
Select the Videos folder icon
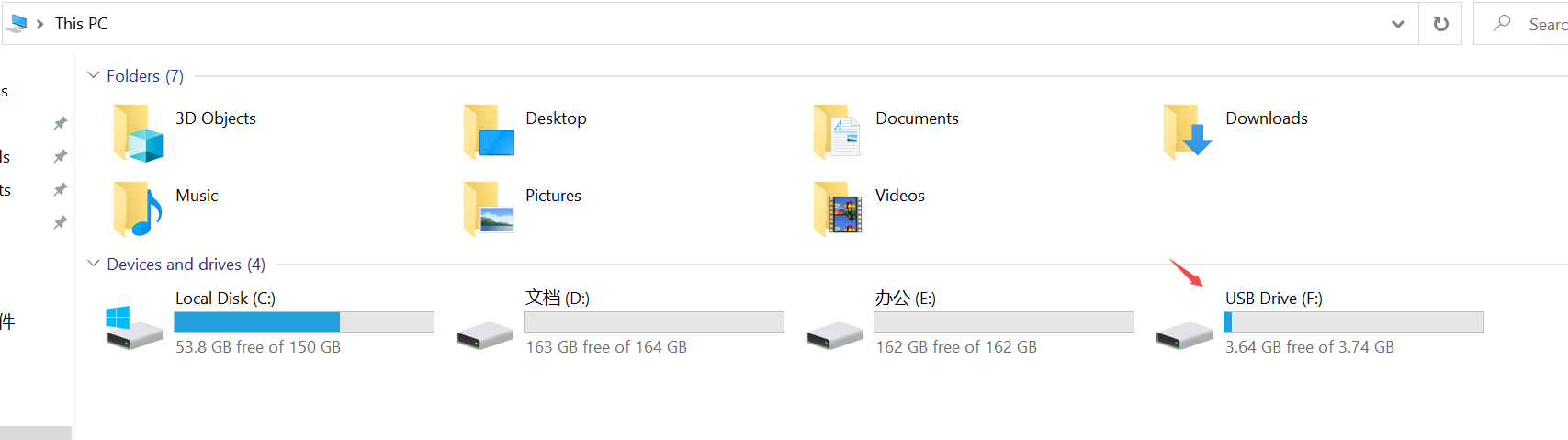point(838,209)
